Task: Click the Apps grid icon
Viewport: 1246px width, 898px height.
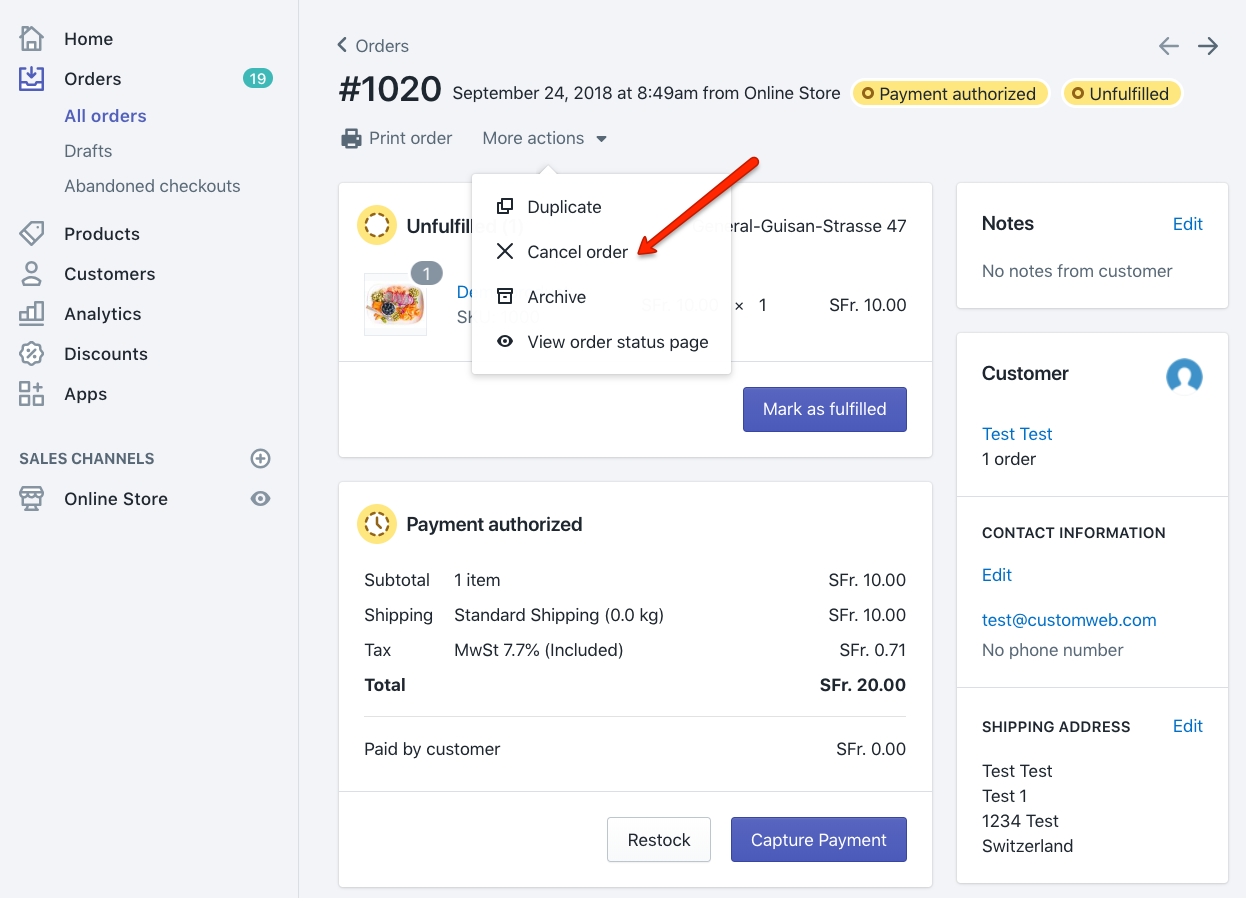Action: 32,394
